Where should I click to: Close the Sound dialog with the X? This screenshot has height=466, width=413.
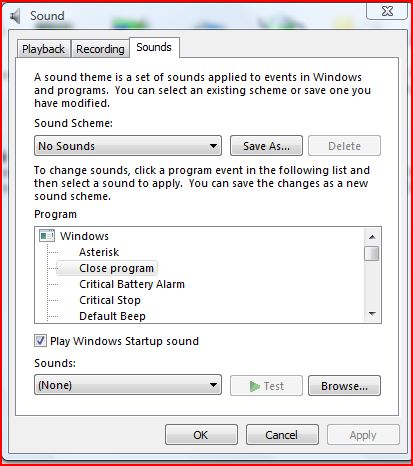click(387, 11)
